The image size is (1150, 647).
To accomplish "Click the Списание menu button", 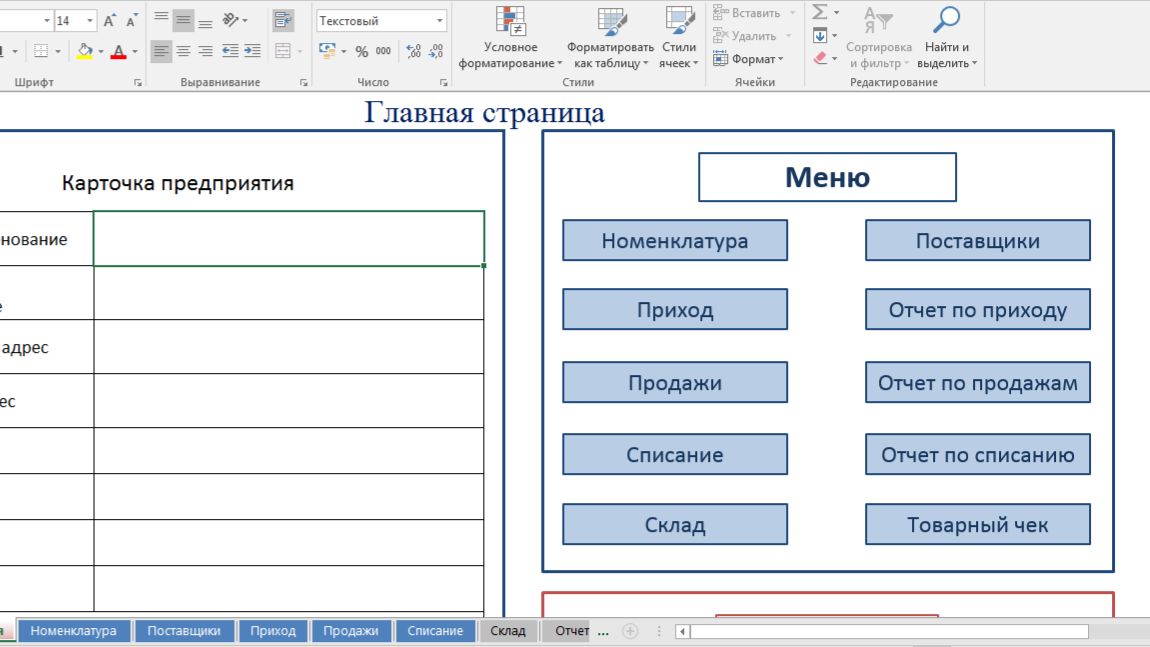I will coord(675,453).
